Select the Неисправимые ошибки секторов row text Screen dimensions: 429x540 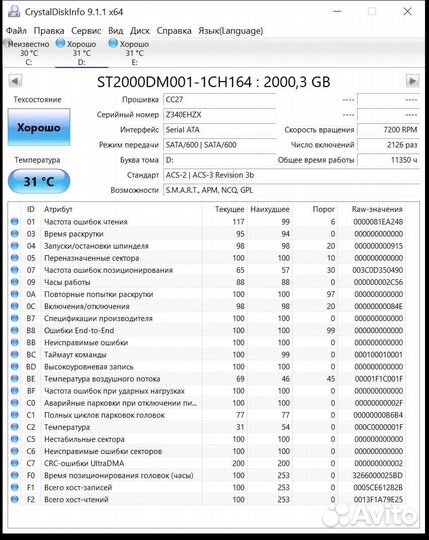(x=103, y=451)
